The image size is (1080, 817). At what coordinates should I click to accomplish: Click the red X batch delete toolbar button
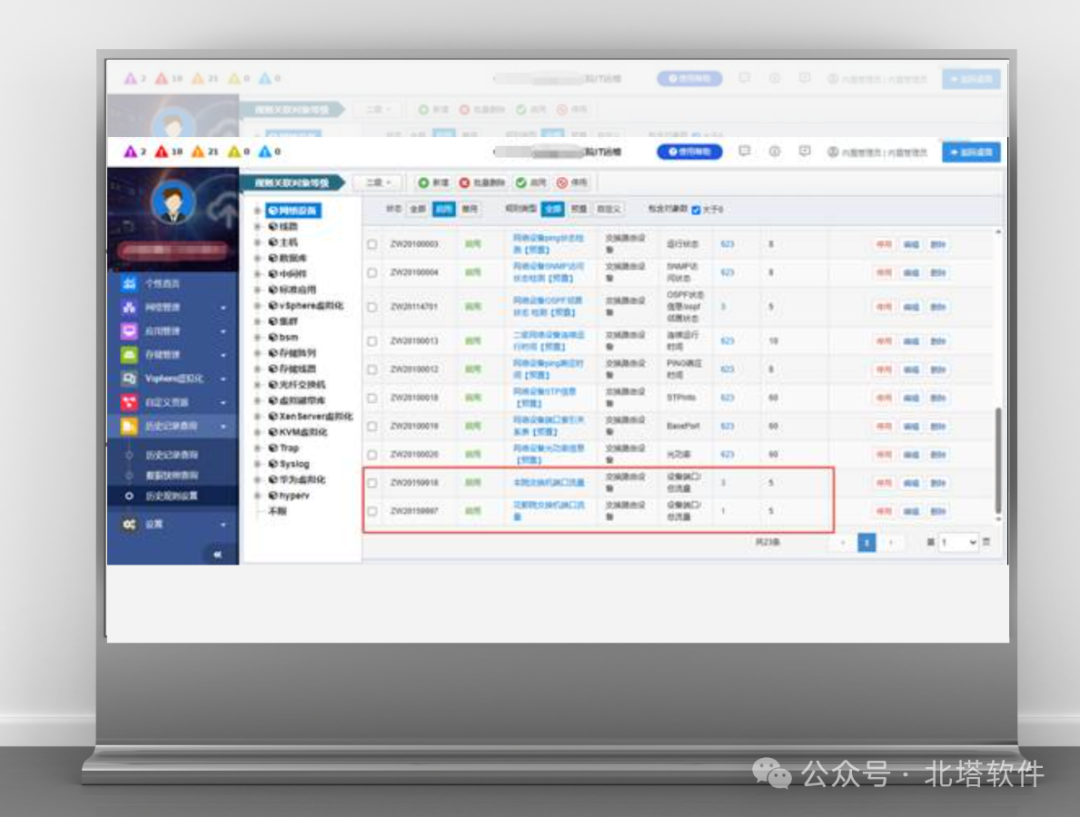pyautogui.click(x=482, y=183)
